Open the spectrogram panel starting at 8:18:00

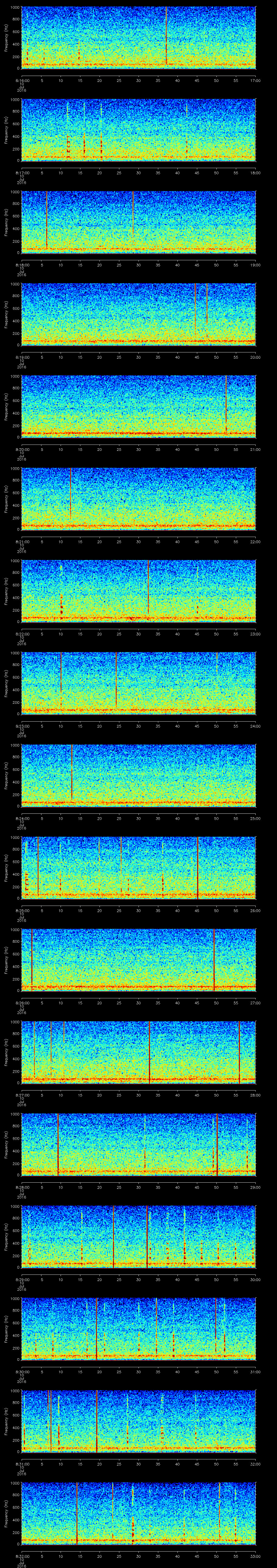[138, 222]
